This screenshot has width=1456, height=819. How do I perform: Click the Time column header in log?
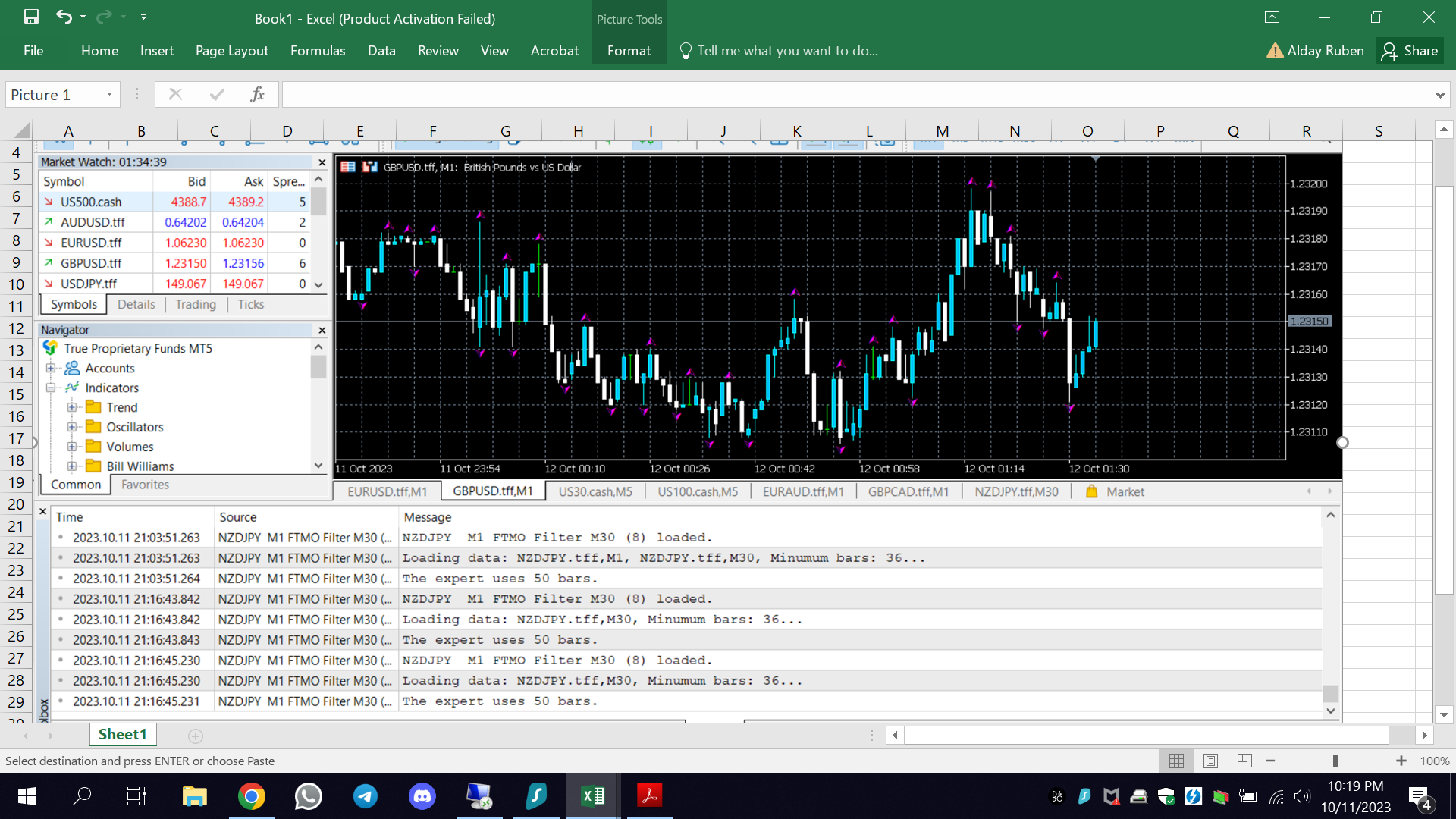(69, 517)
